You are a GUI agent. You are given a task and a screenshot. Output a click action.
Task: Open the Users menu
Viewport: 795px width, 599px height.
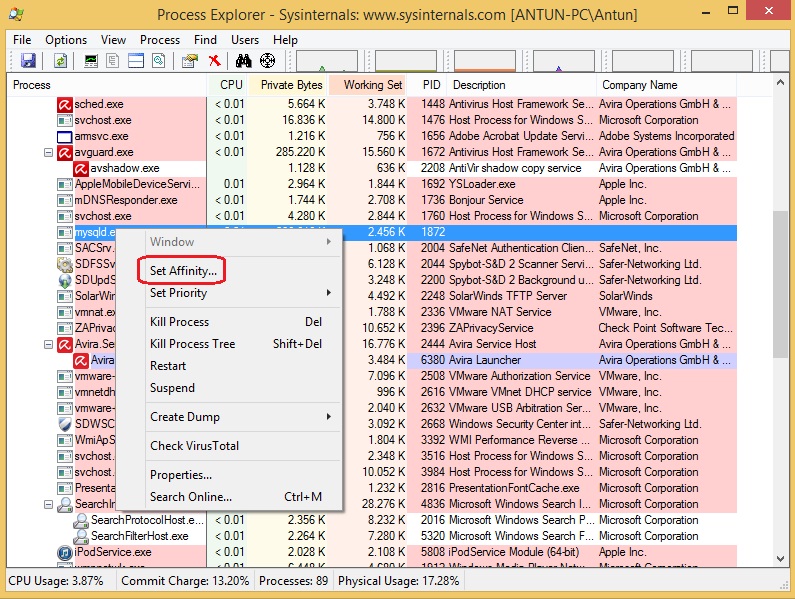click(245, 40)
